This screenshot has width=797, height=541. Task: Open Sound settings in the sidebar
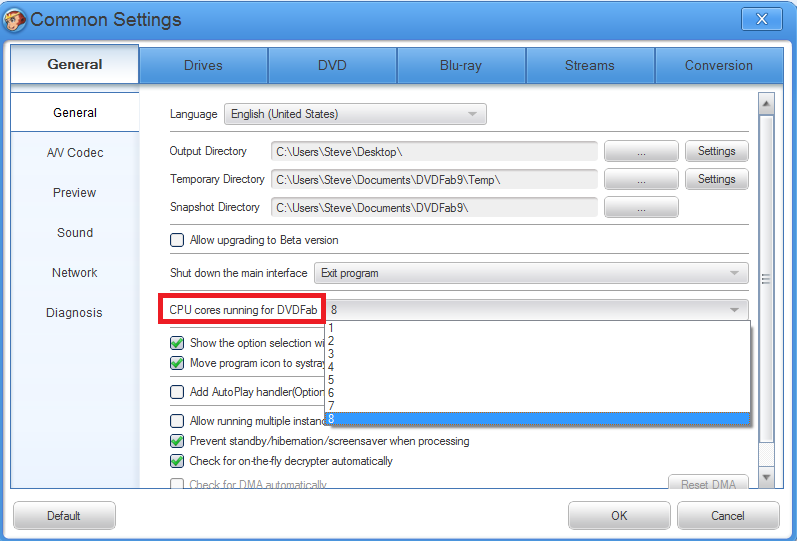click(75, 233)
